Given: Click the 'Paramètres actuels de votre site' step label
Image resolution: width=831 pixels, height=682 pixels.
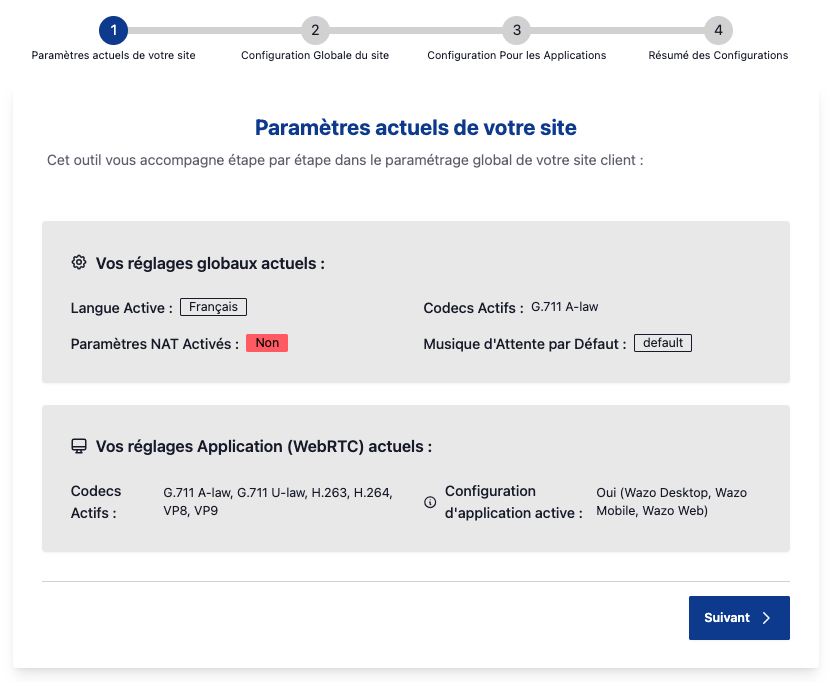Looking at the screenshot, I should pyautogui.click(x=113, y=55).
